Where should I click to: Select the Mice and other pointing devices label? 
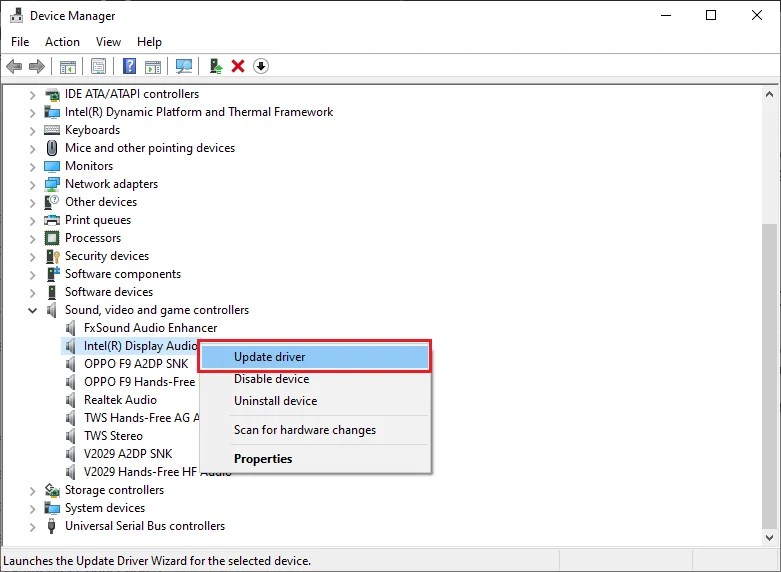(x=150, y=148)
